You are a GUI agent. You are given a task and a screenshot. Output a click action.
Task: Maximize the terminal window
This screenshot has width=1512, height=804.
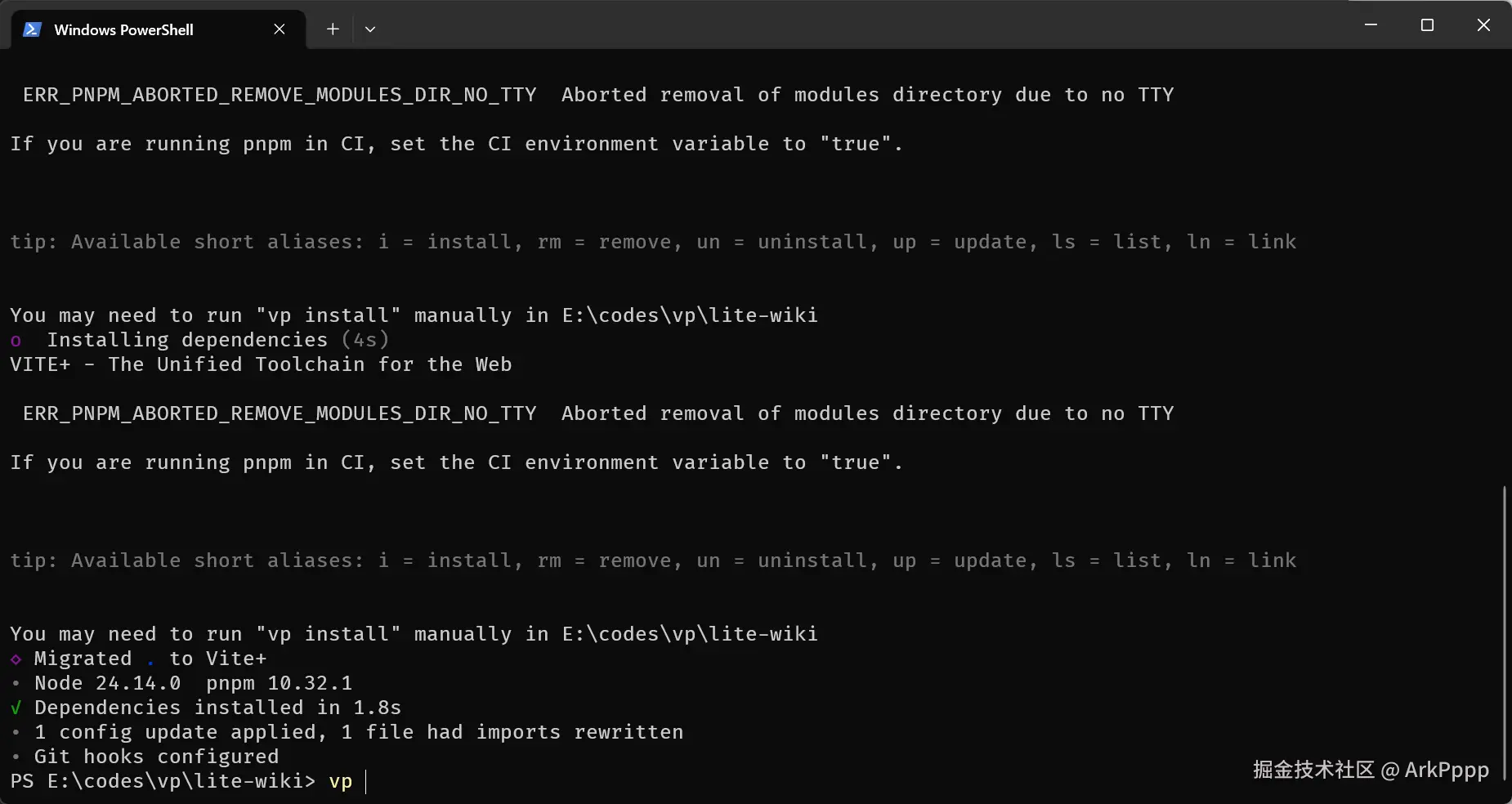tap(1427, 25)
